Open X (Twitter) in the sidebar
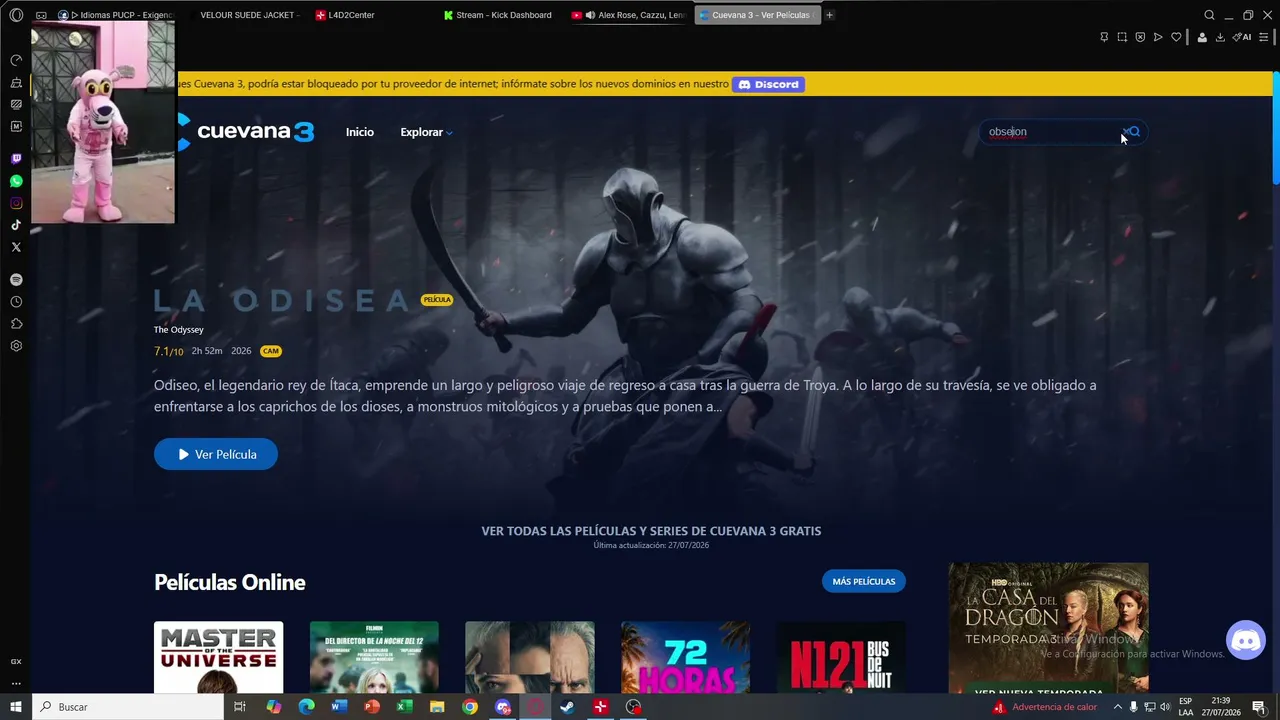This screenshot has width=1280, height=720. (x=16, y=247)
